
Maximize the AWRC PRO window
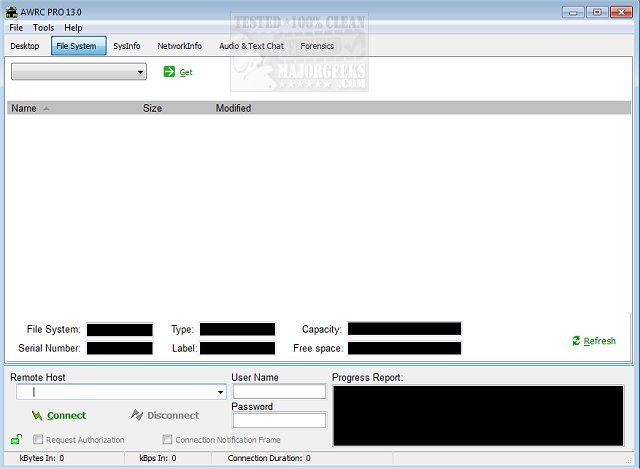click(x=597, y=12)
